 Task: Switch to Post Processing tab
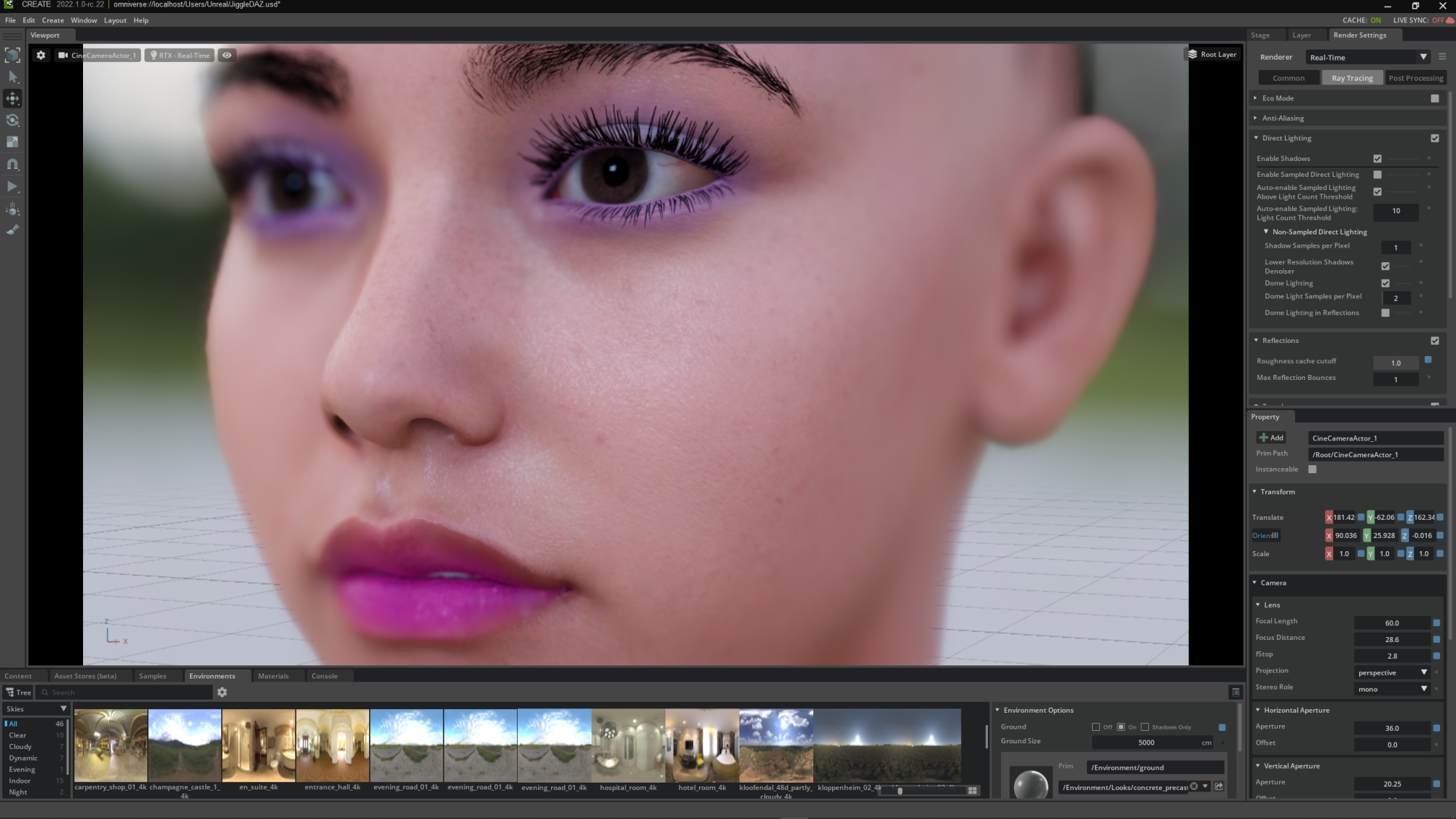1415,78
